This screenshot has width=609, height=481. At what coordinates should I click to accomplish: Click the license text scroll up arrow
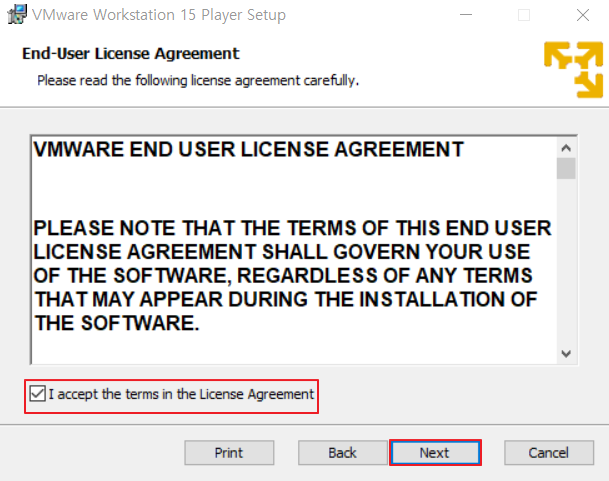point(566,148)
